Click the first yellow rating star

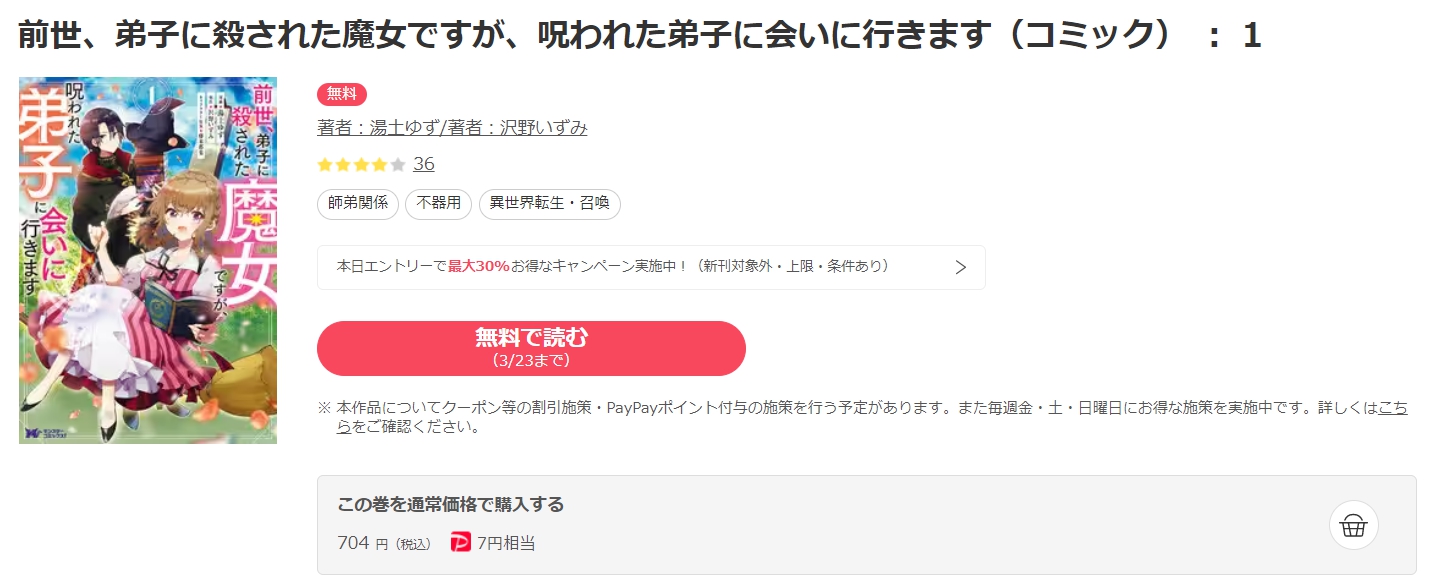point(325,165)
